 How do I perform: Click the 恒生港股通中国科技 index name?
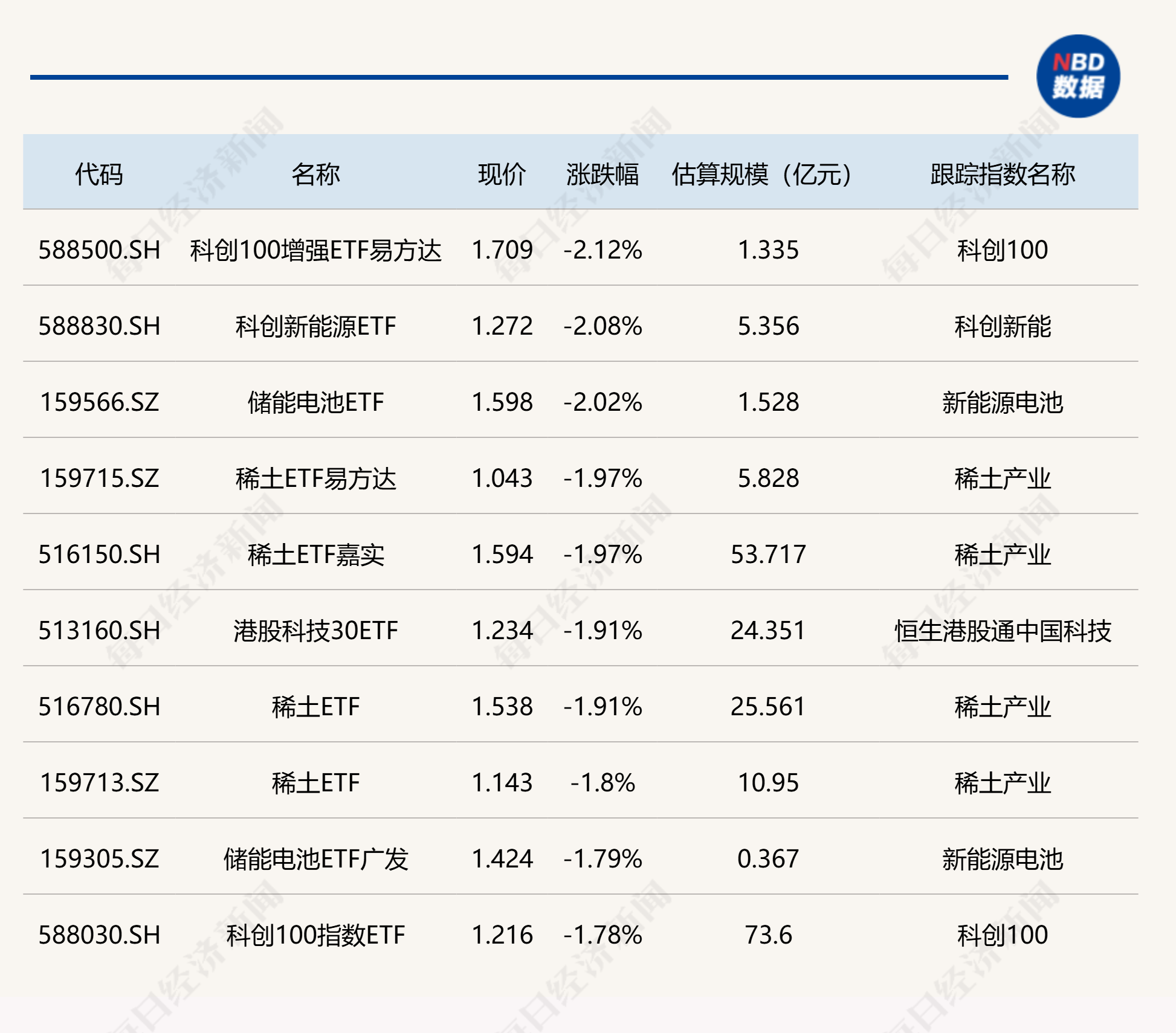click(x=1002, y=631)
